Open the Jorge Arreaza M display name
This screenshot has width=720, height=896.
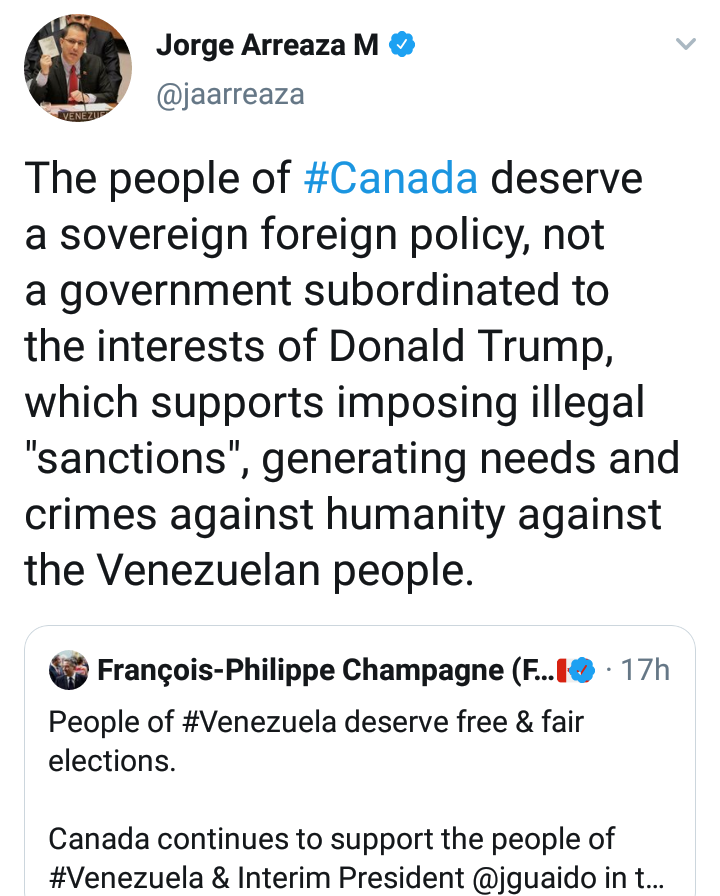[267, 46]
